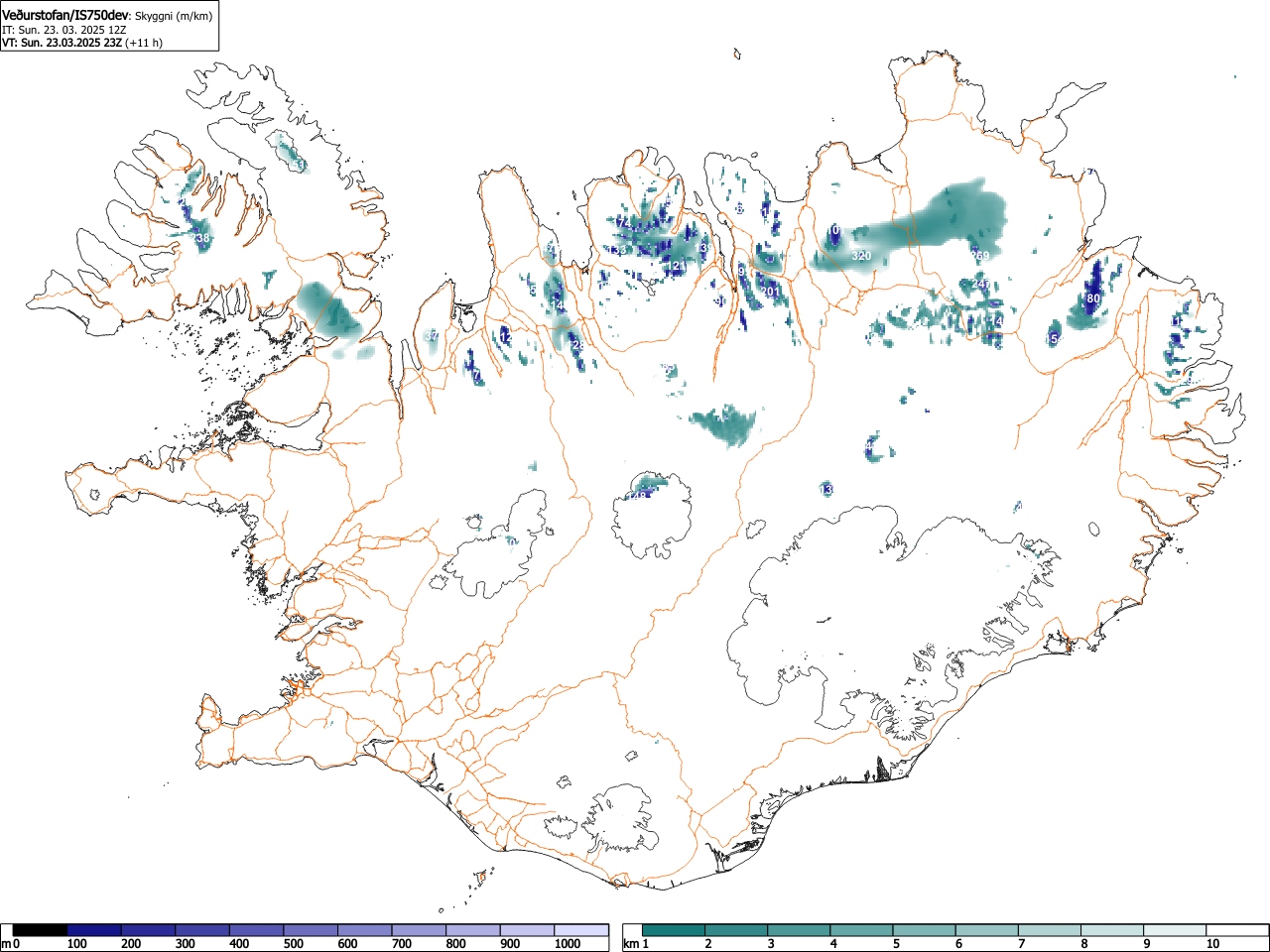Viewport: 1270px width, 952px height.
Task: Pick the dark blue 100–200 m legend swatch
Action: [x=94, y=930]
